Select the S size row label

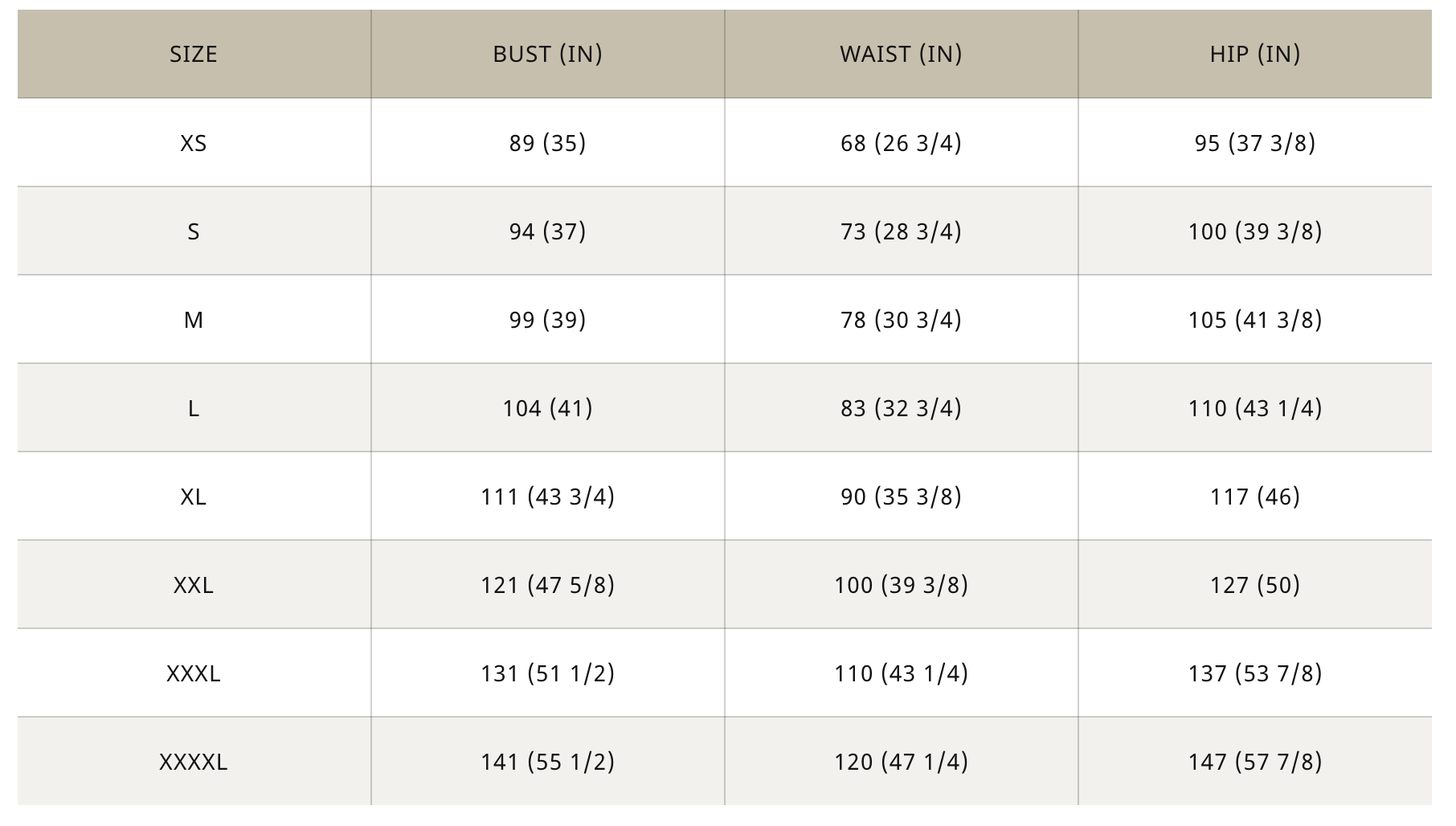(x=193, y=231)
